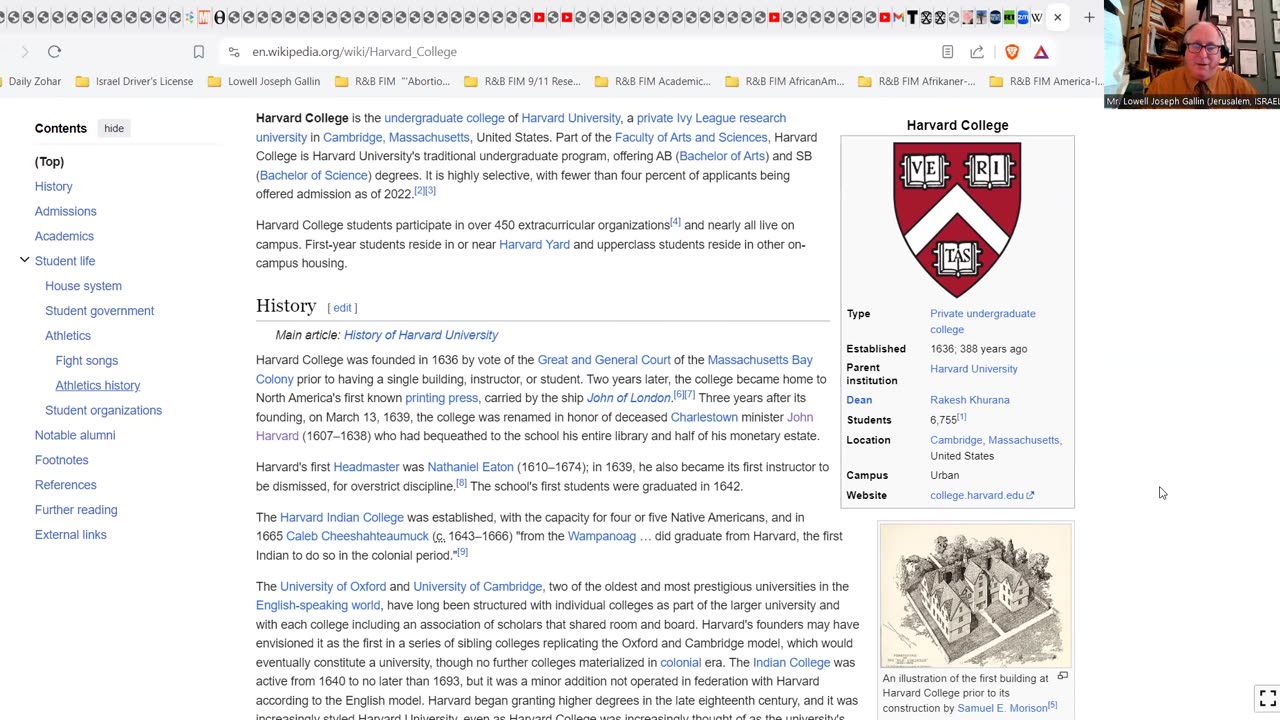
Task: Jump to the History section in contents
Action: [54, 186]
